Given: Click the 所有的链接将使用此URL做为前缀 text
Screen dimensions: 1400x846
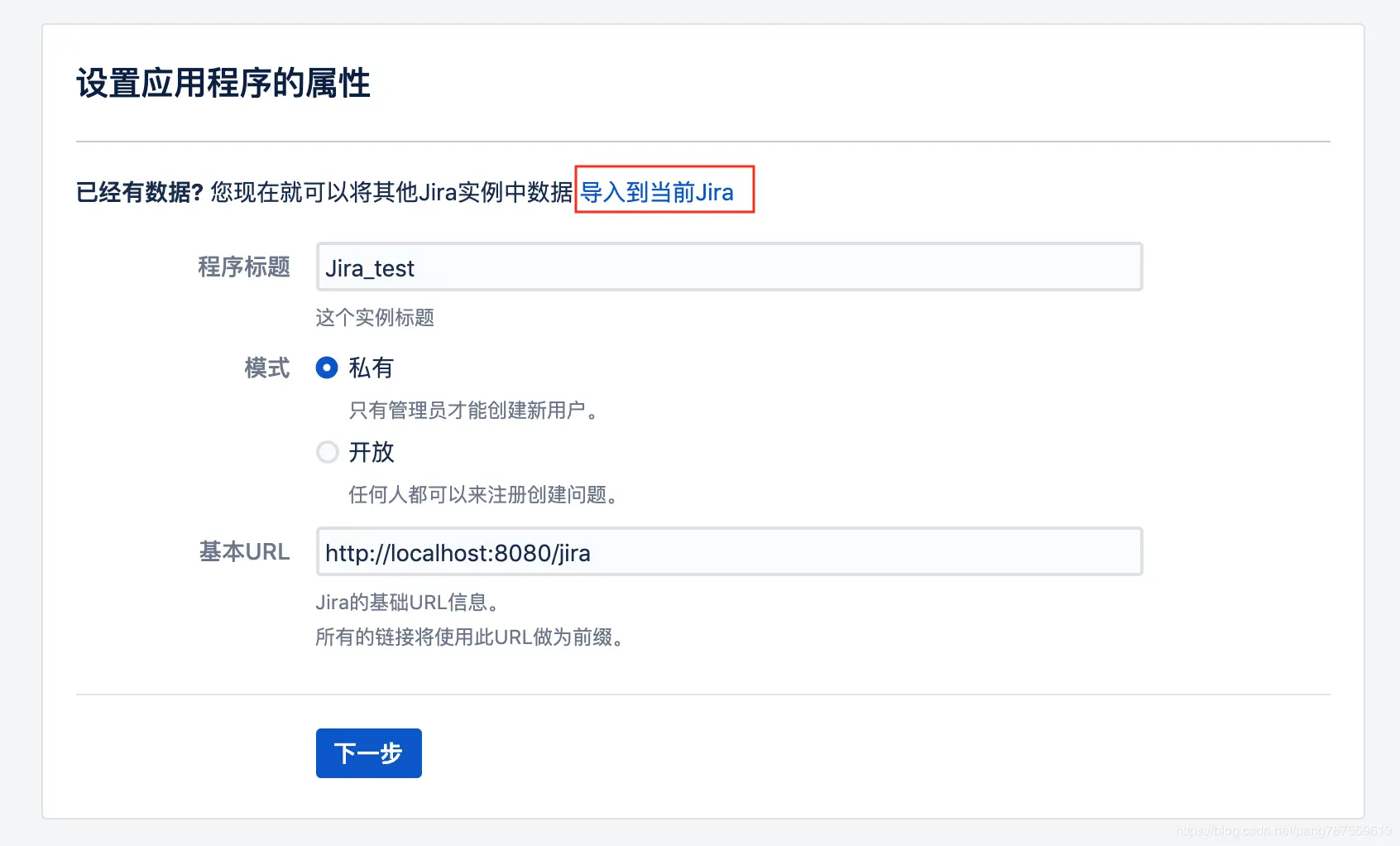Looking at the screenshot, I should 470,638.
